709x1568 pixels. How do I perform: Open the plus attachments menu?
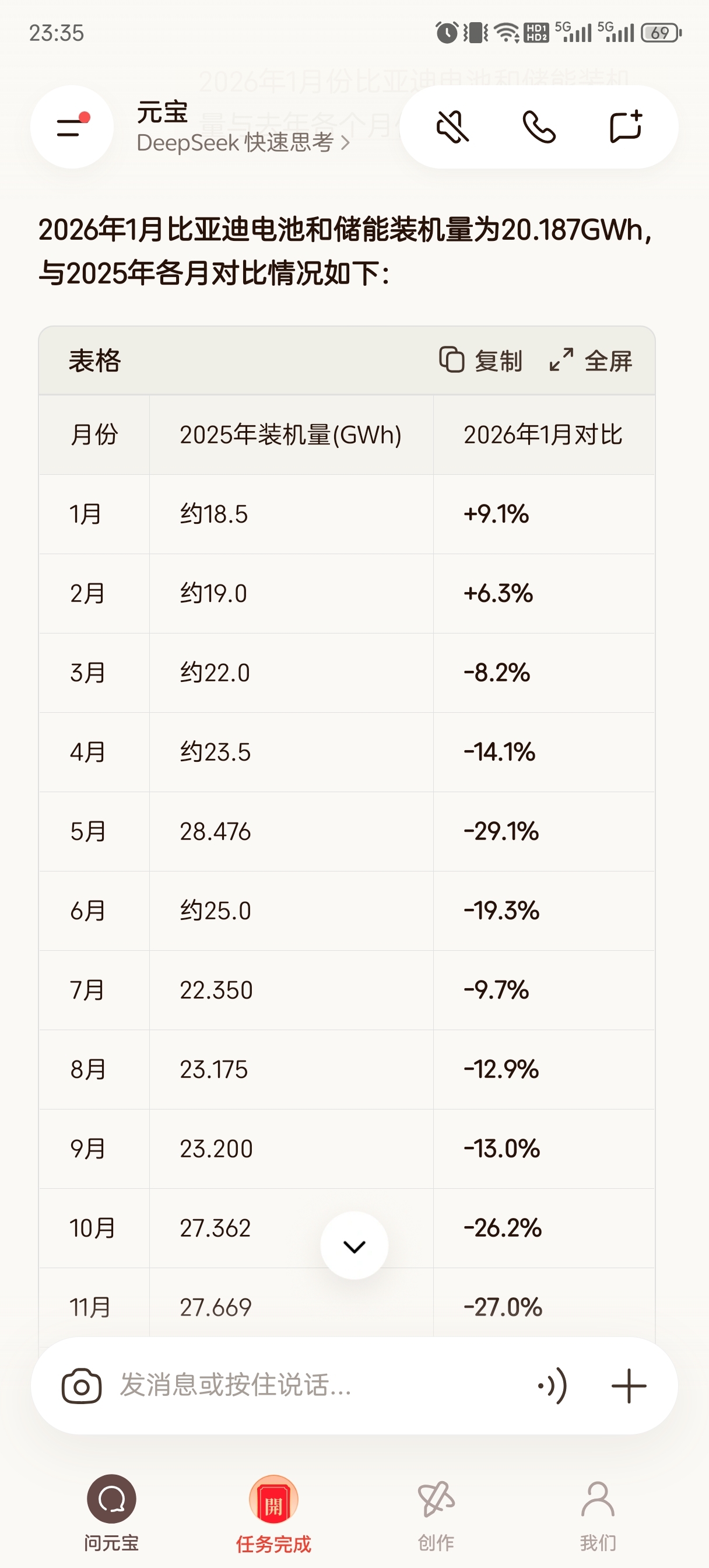click(x=628, y=1387)
